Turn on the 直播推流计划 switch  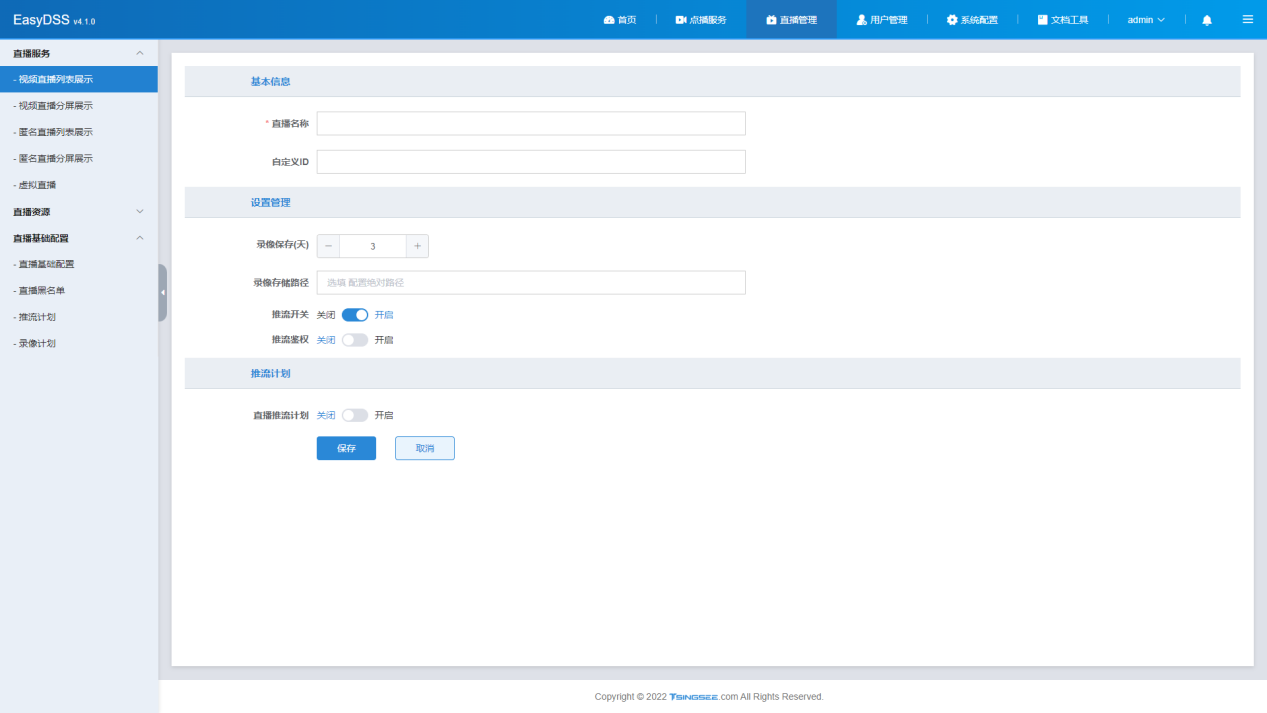tap(355, 415)
